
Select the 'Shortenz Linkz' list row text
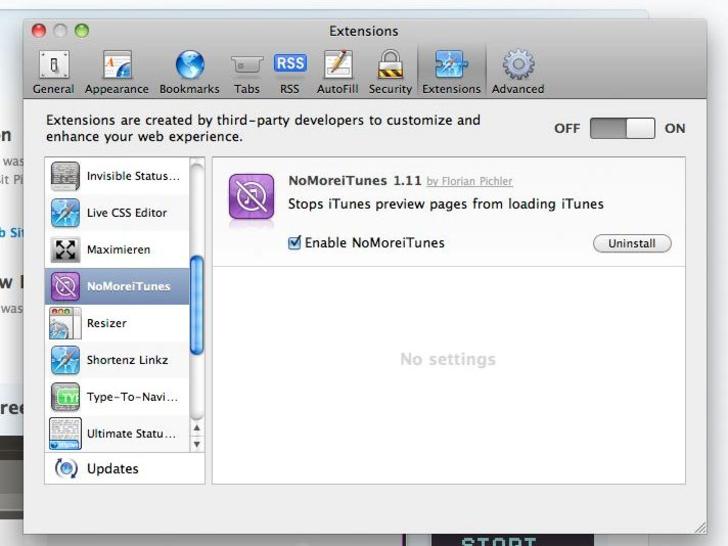coord(127,360)
